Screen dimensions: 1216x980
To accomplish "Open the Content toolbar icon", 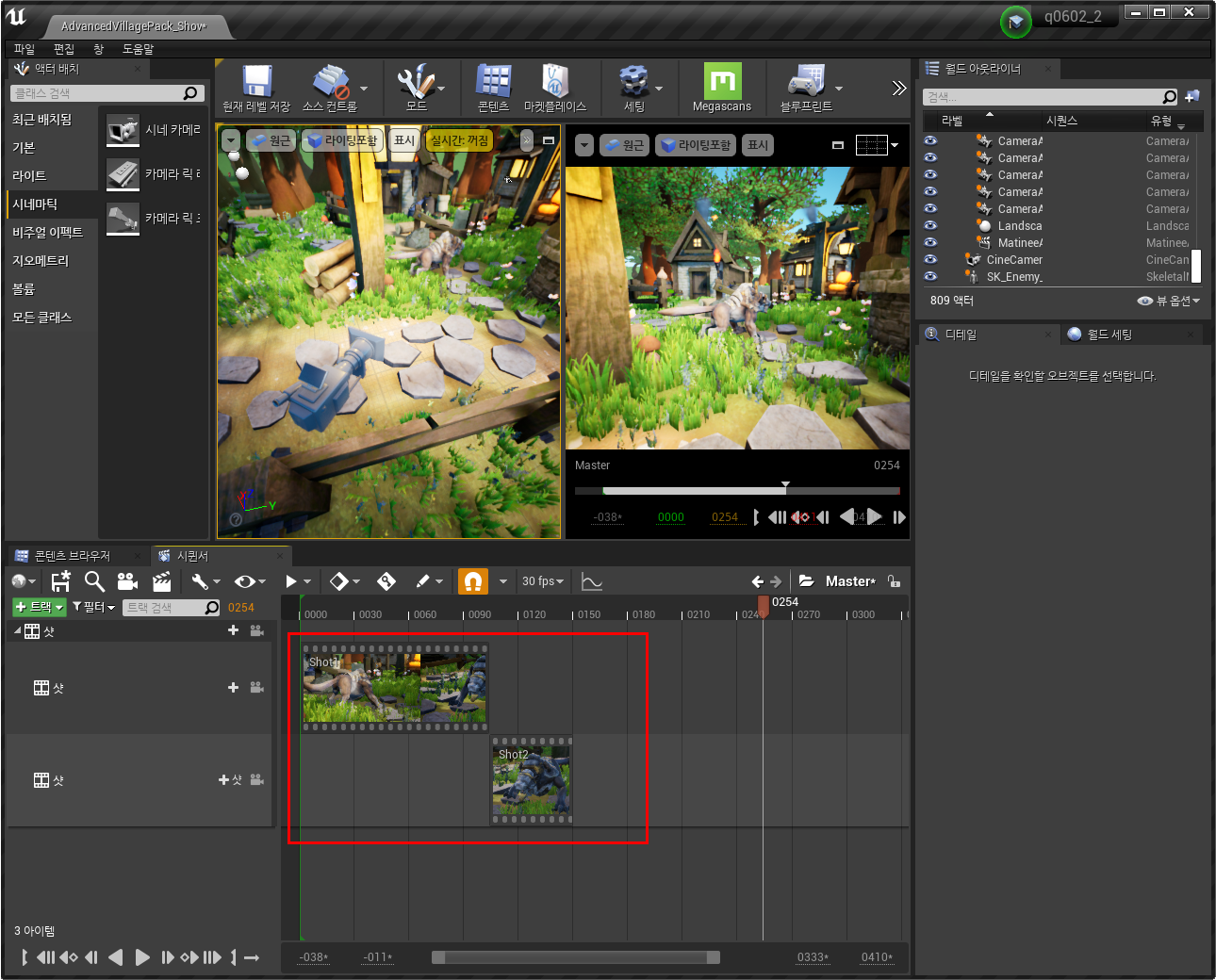I will tap(493, 82).
